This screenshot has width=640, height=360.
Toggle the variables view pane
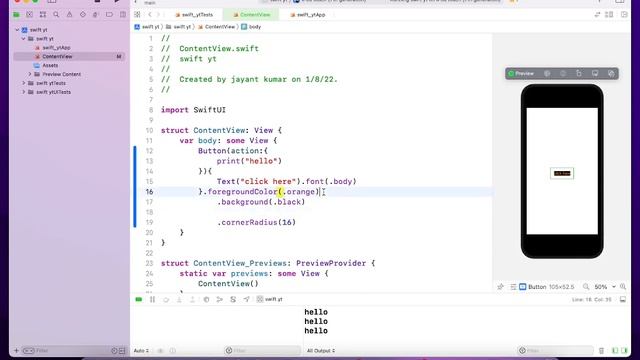click(615, 351)
